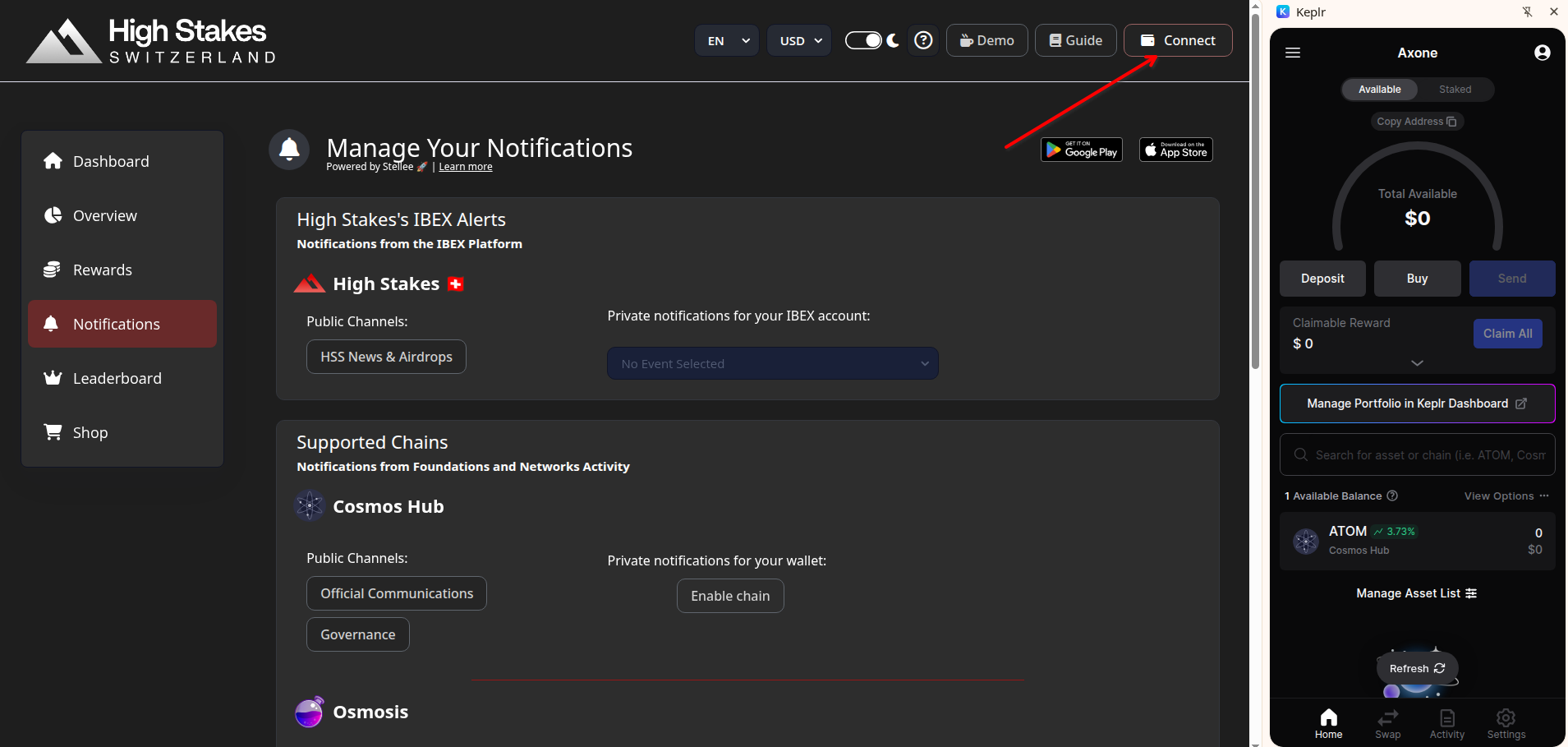Click the App Store badge
This screenshot has height=747, width=1568.
coord(1176,150)
